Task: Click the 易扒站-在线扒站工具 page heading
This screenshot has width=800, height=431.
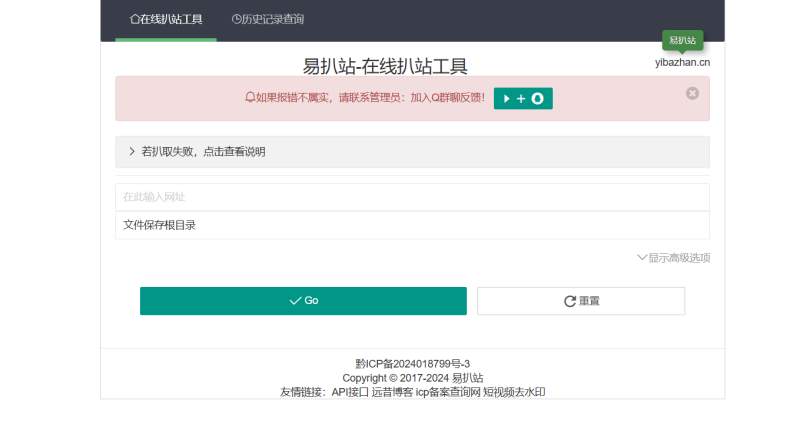Action: tap(385, 66)
